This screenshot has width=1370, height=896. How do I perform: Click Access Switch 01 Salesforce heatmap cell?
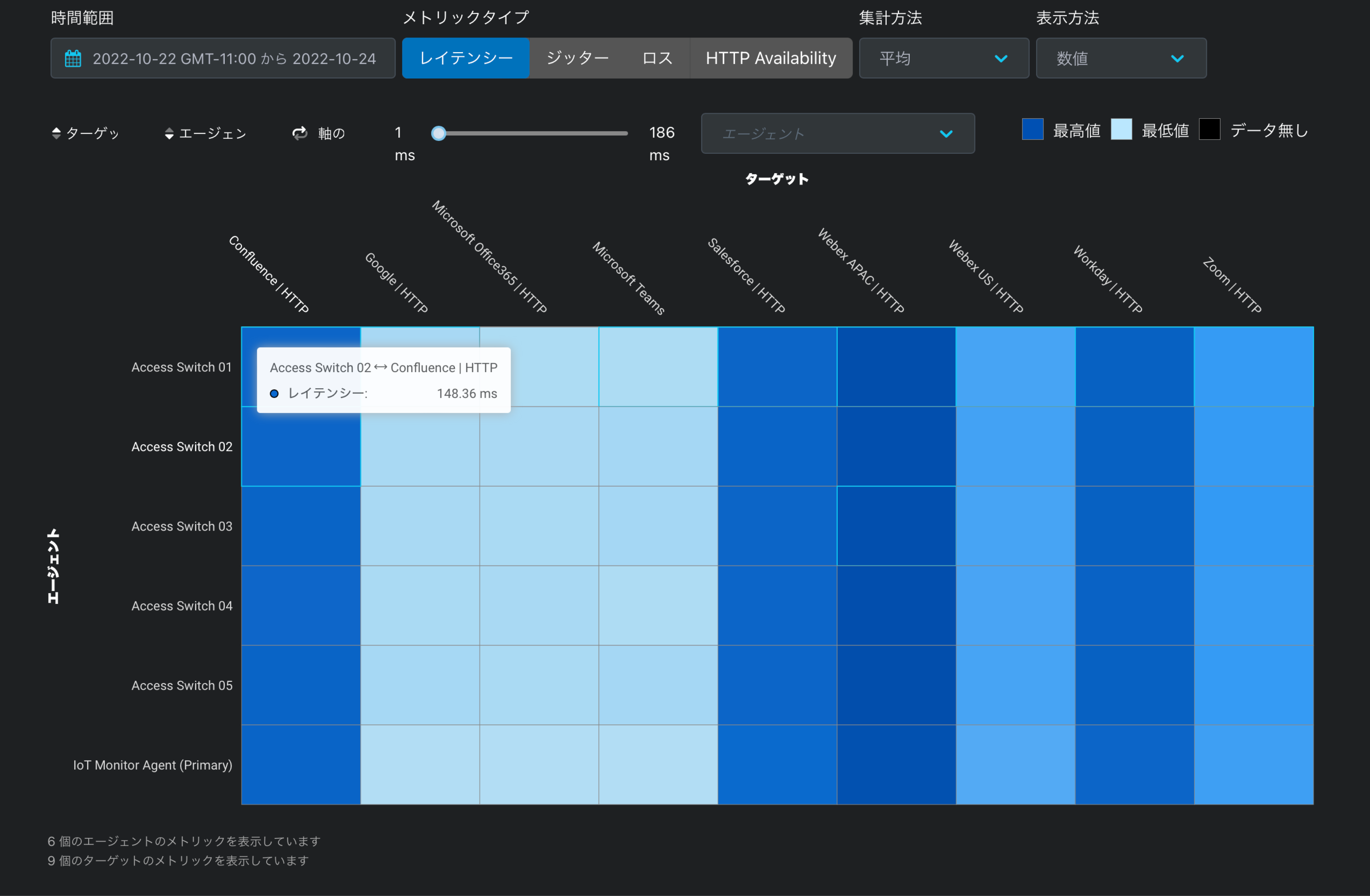click(x=777, y=367)
